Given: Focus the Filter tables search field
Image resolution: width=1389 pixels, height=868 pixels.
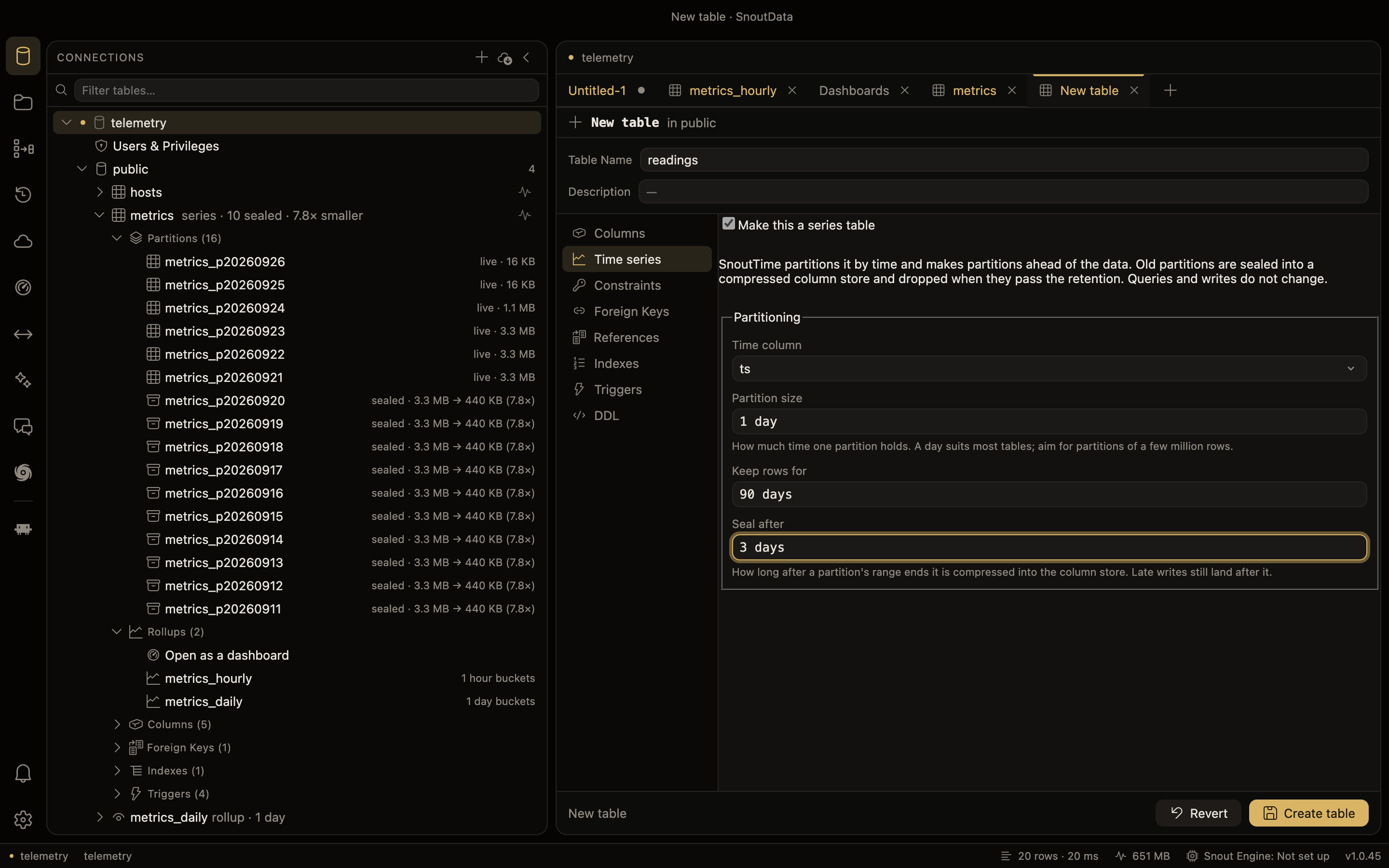Looking at the screenshot, I should click(x=307, y=90).
